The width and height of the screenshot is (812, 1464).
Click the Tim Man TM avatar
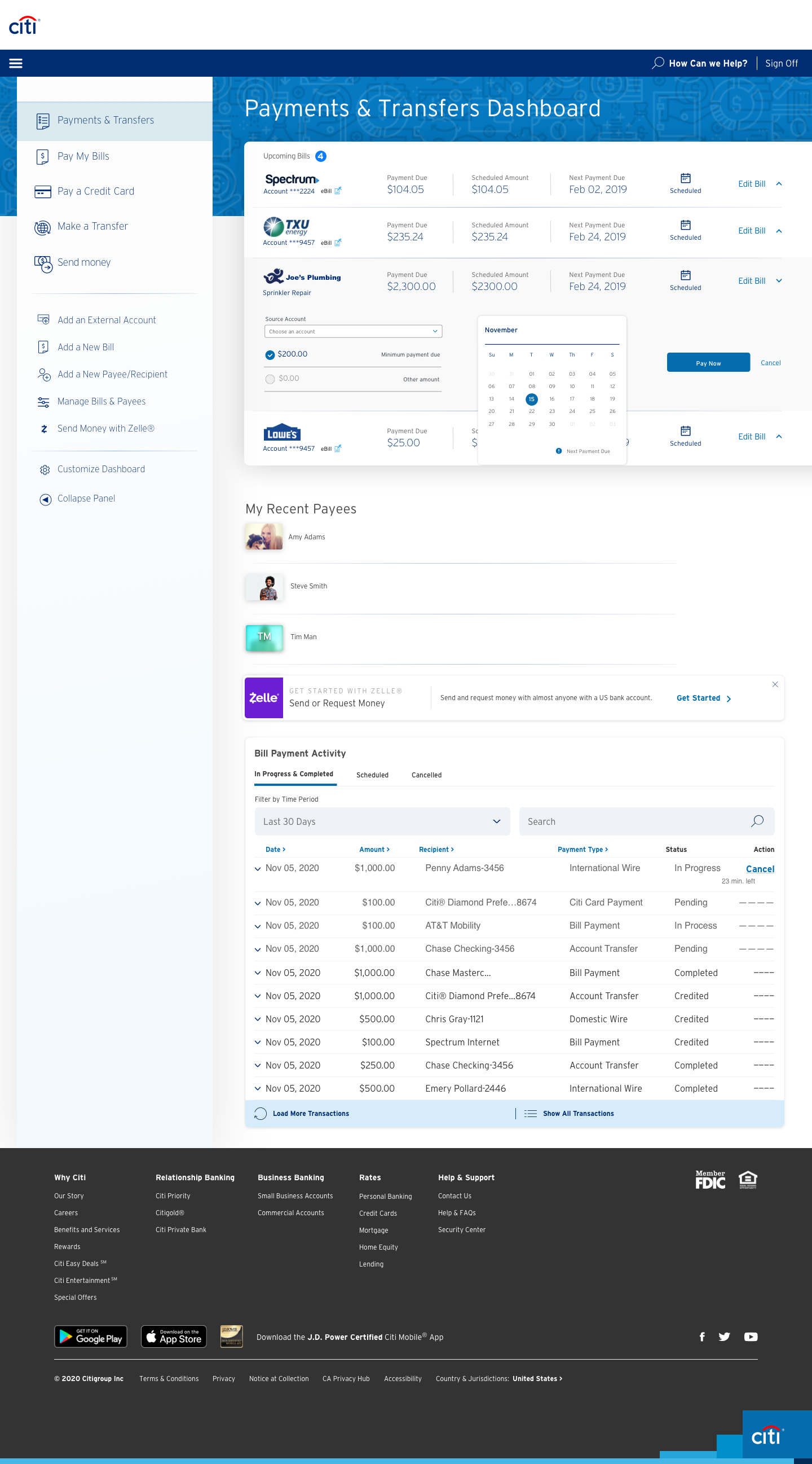click(x=264, y=638)
